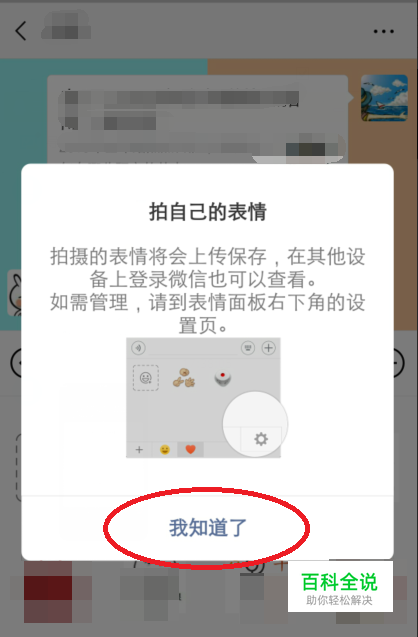418x637 pixels.
Task: Tap the seascape avatar beside the message
Action: click(384, 98)
